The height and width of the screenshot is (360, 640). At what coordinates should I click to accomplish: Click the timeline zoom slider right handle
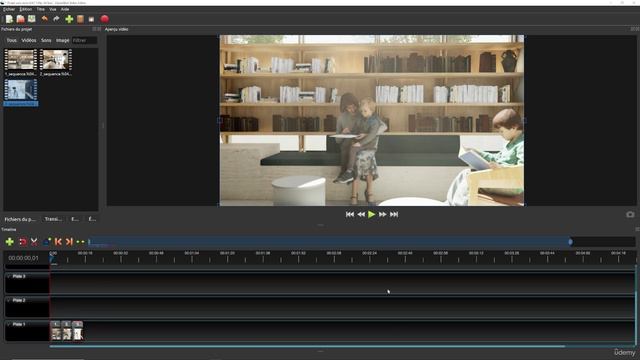coord(570,242)
